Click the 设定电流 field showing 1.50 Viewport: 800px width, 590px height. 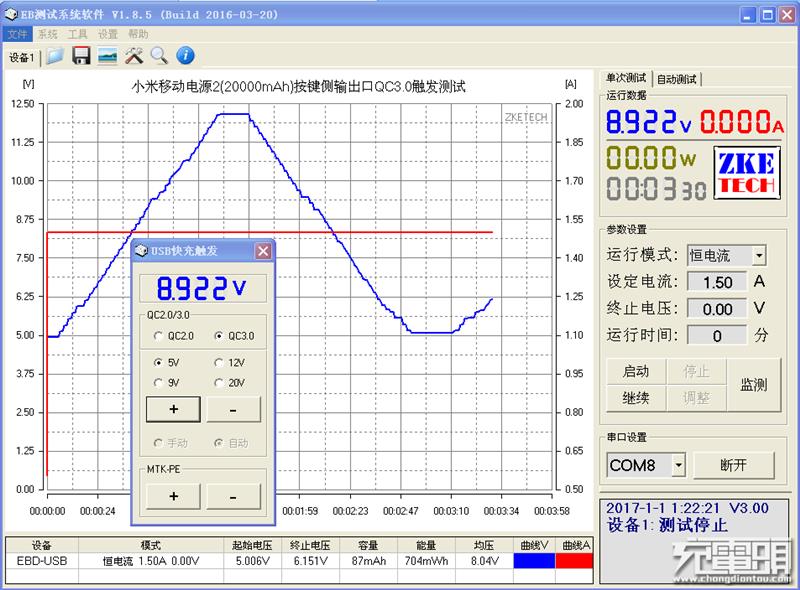point(717,282)
